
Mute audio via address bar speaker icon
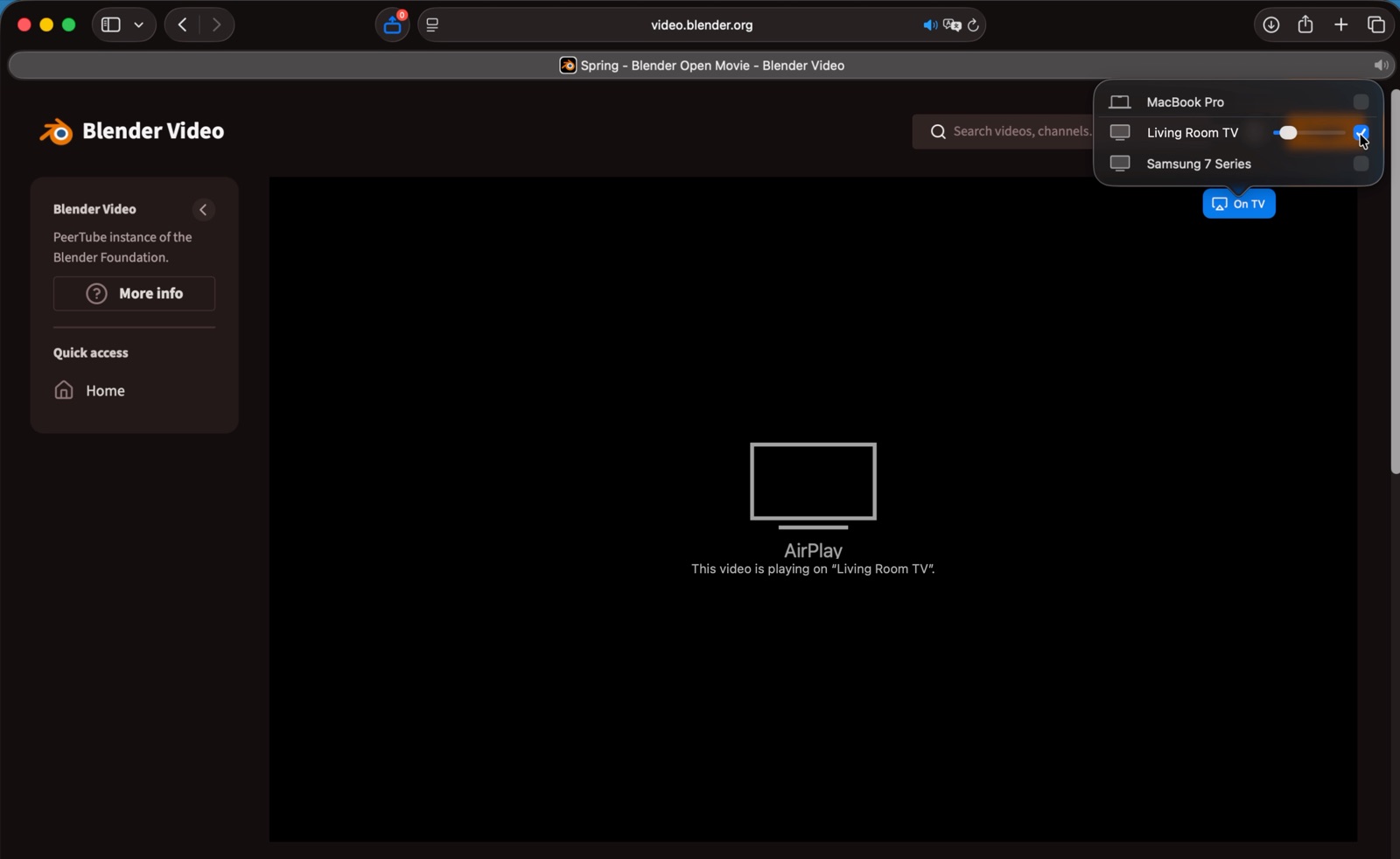(x=929, y=25)
